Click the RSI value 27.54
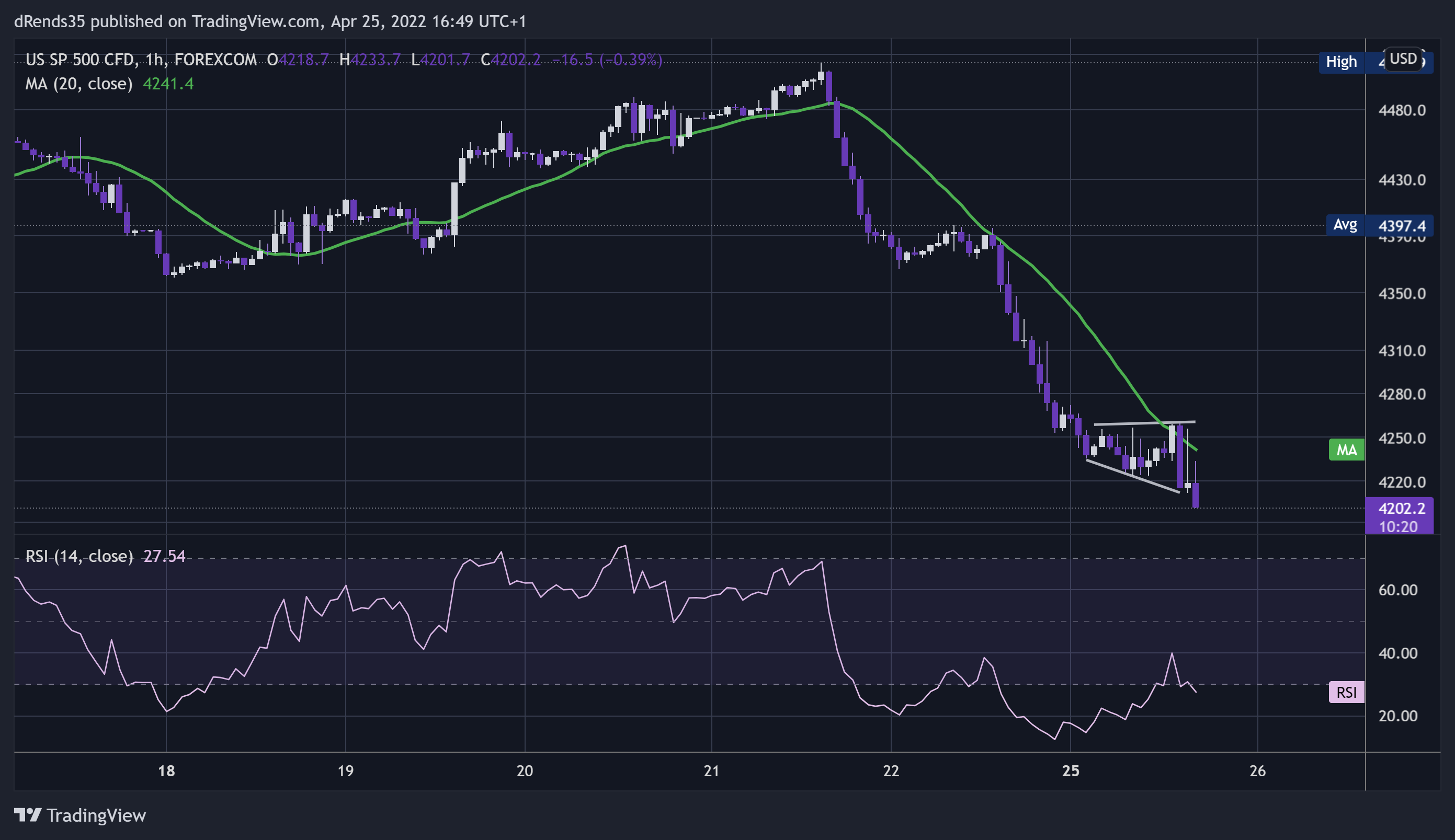Screen dimensions: 1455x840 tap(165, 556)
